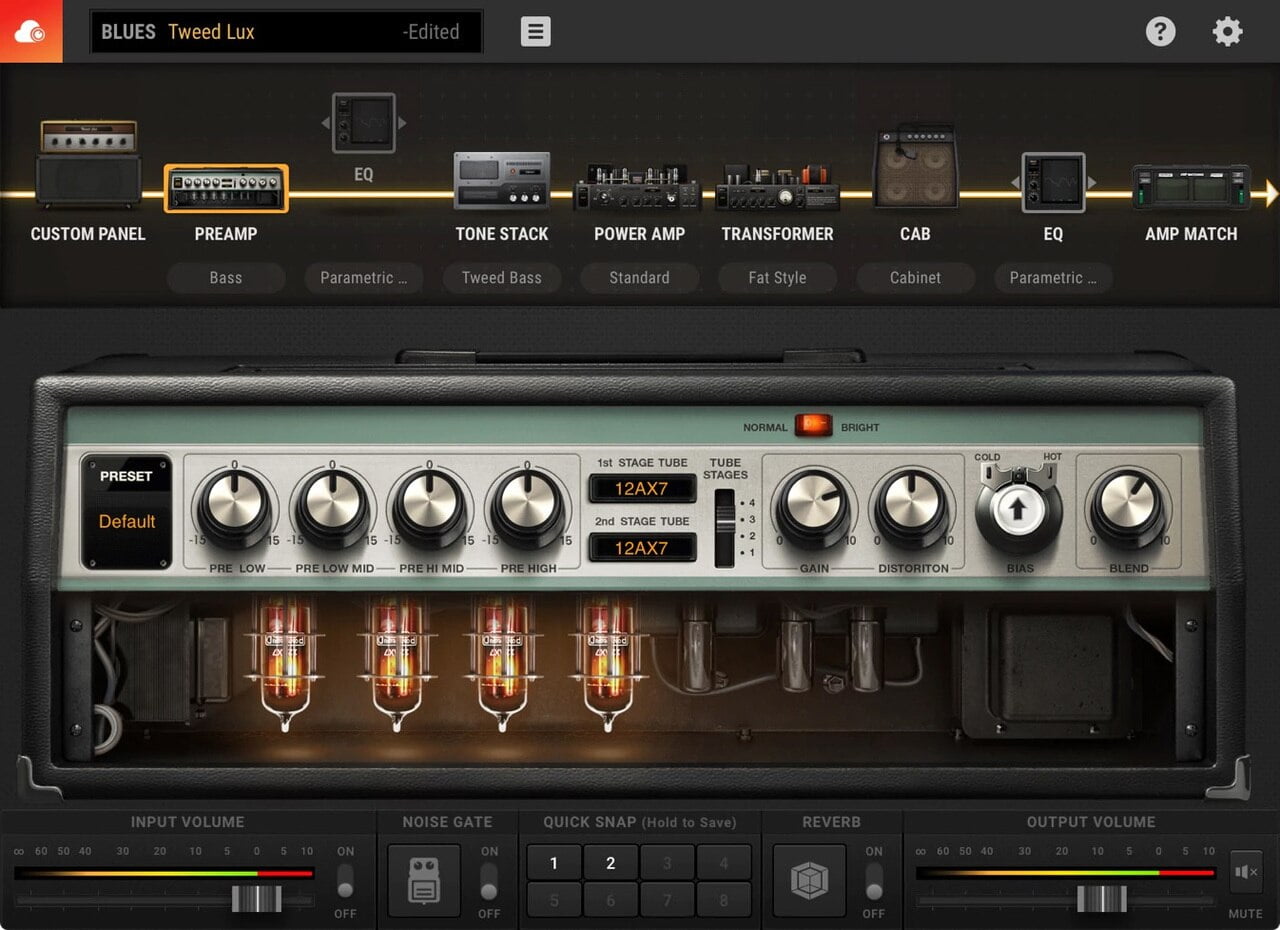The image size is (1280, 930).
Task: Open the Parametric EQ type dropdown
Action: [363, 278]
